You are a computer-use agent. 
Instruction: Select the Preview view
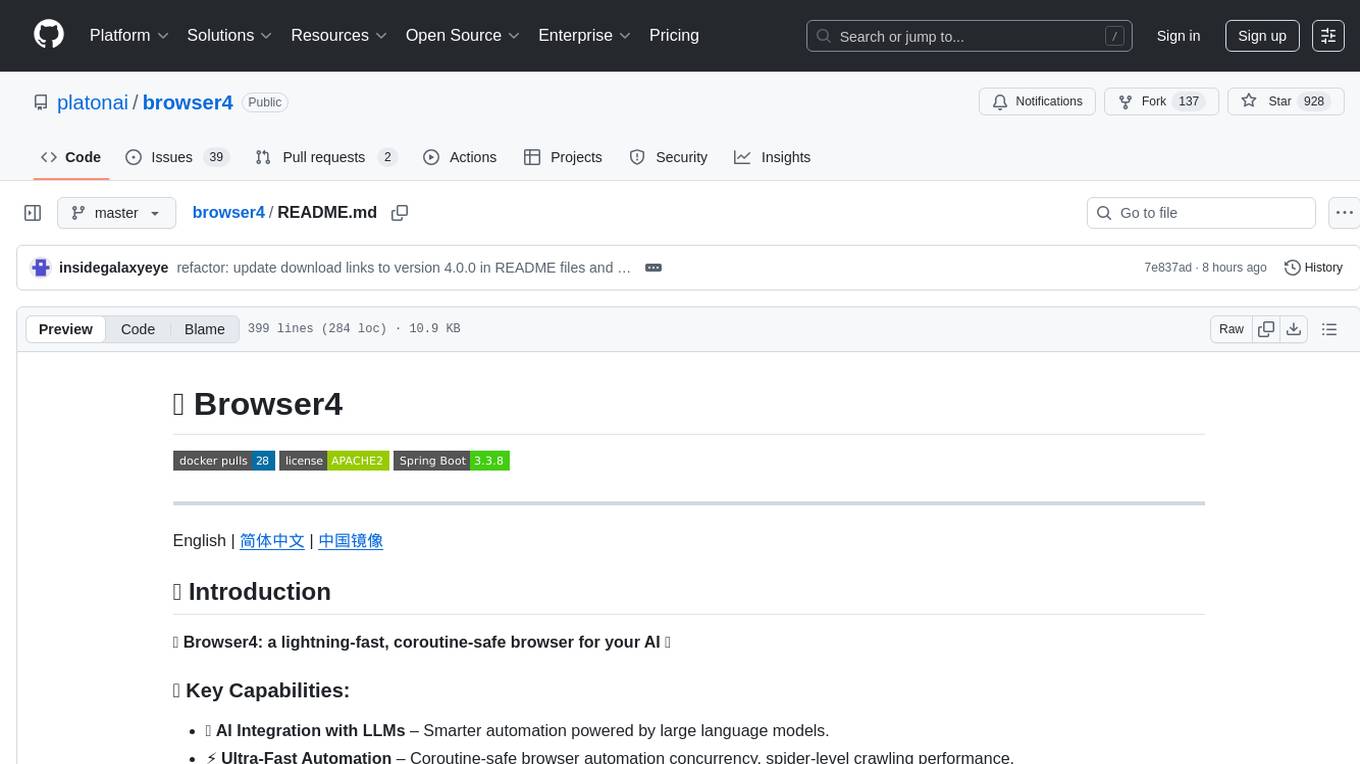click(66, 329)
